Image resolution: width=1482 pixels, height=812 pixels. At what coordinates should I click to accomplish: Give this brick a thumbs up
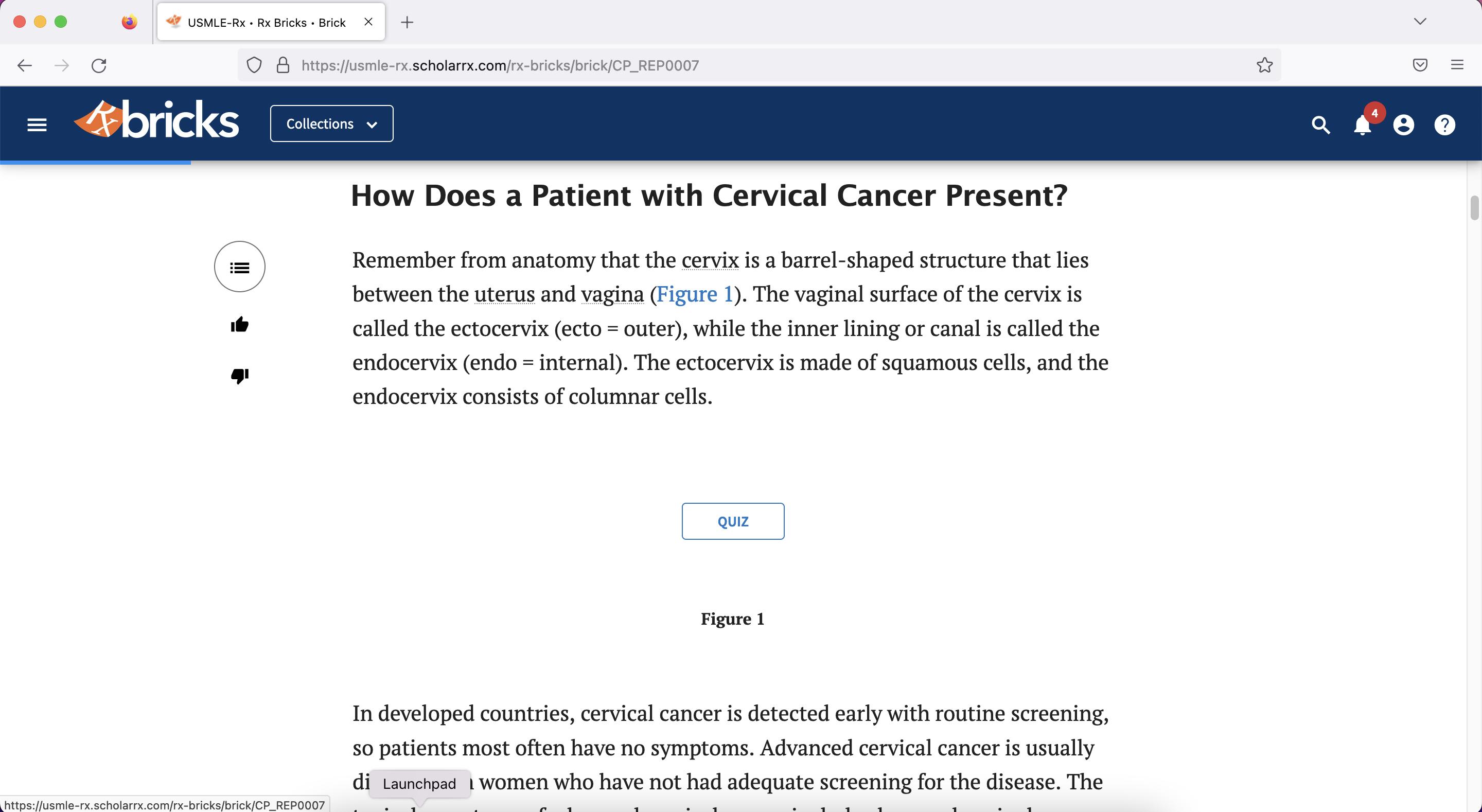point(239,324)
